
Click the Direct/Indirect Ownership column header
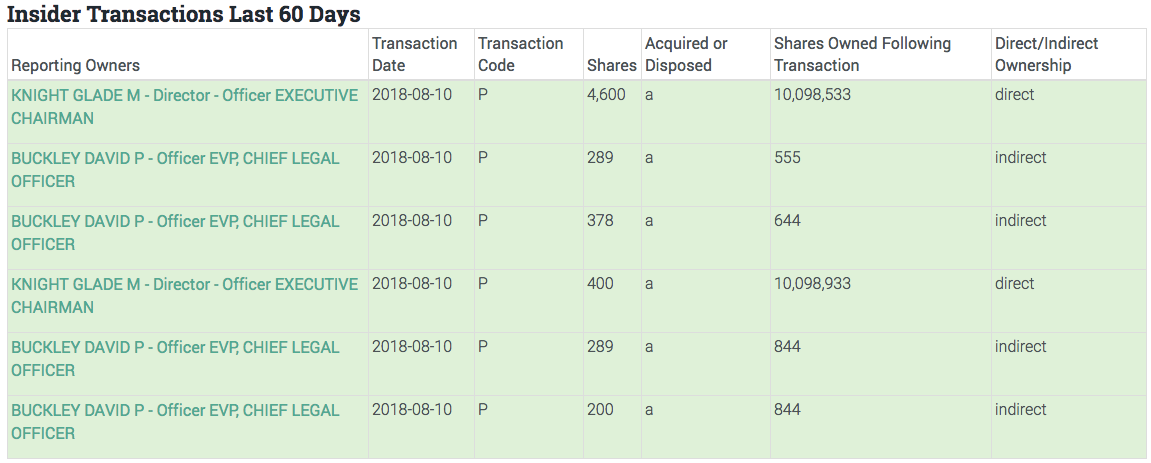(x=1046, y=55)
